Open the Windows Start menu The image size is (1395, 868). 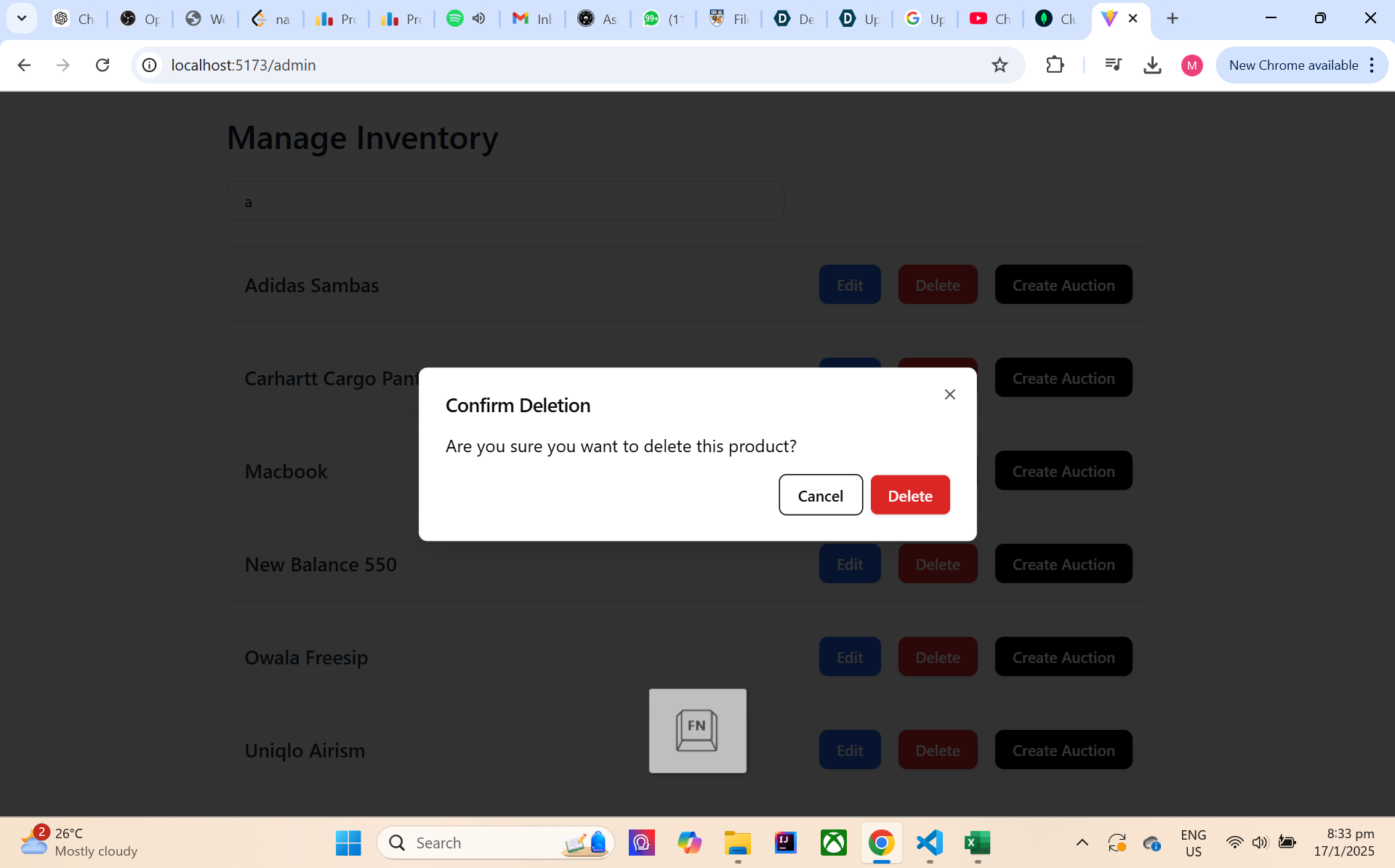348,843
